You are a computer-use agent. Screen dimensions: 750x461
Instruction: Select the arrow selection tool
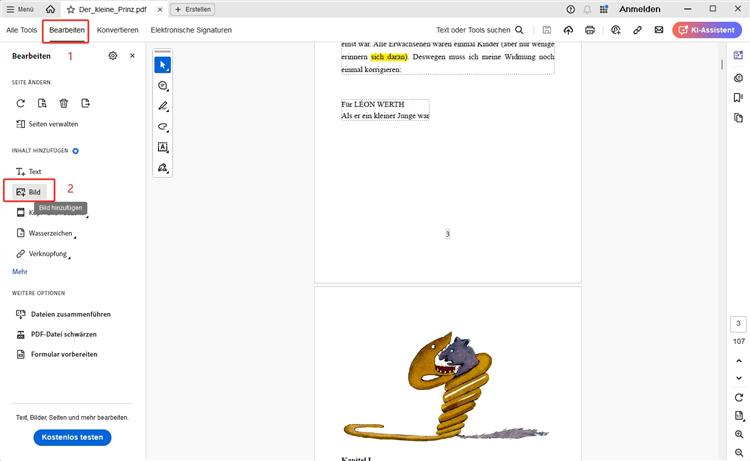pos(163,65)
